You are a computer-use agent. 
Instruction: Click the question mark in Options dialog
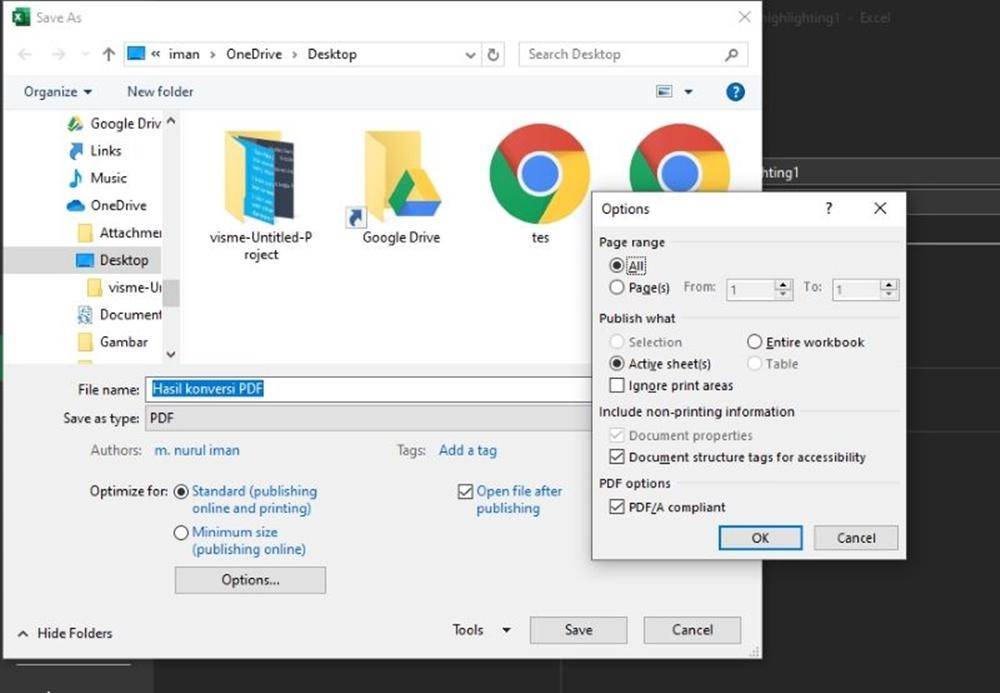[828, 208]
